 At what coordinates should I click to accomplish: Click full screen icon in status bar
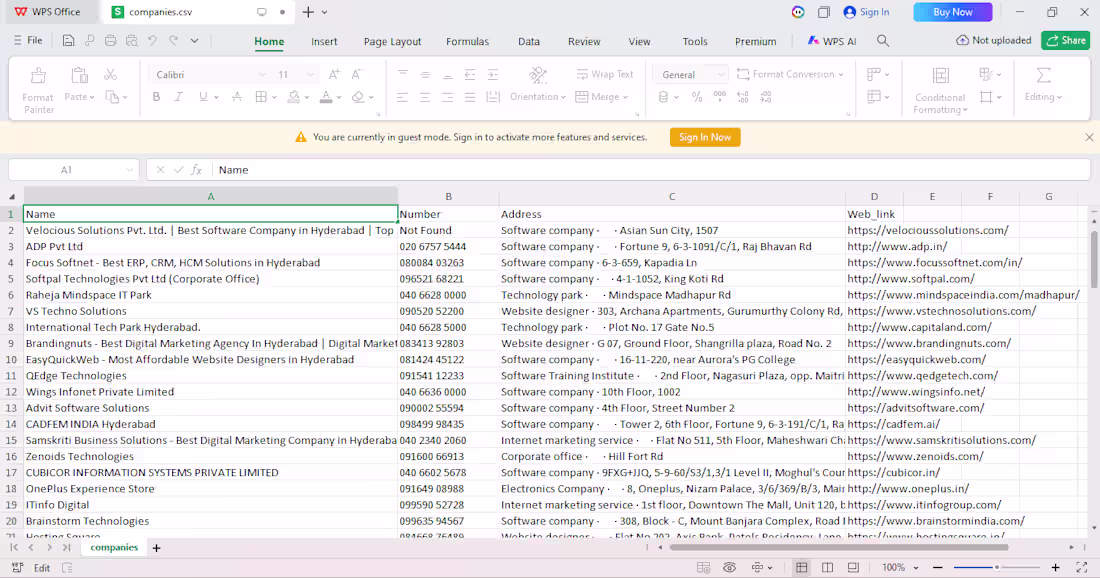point(1081,567)
